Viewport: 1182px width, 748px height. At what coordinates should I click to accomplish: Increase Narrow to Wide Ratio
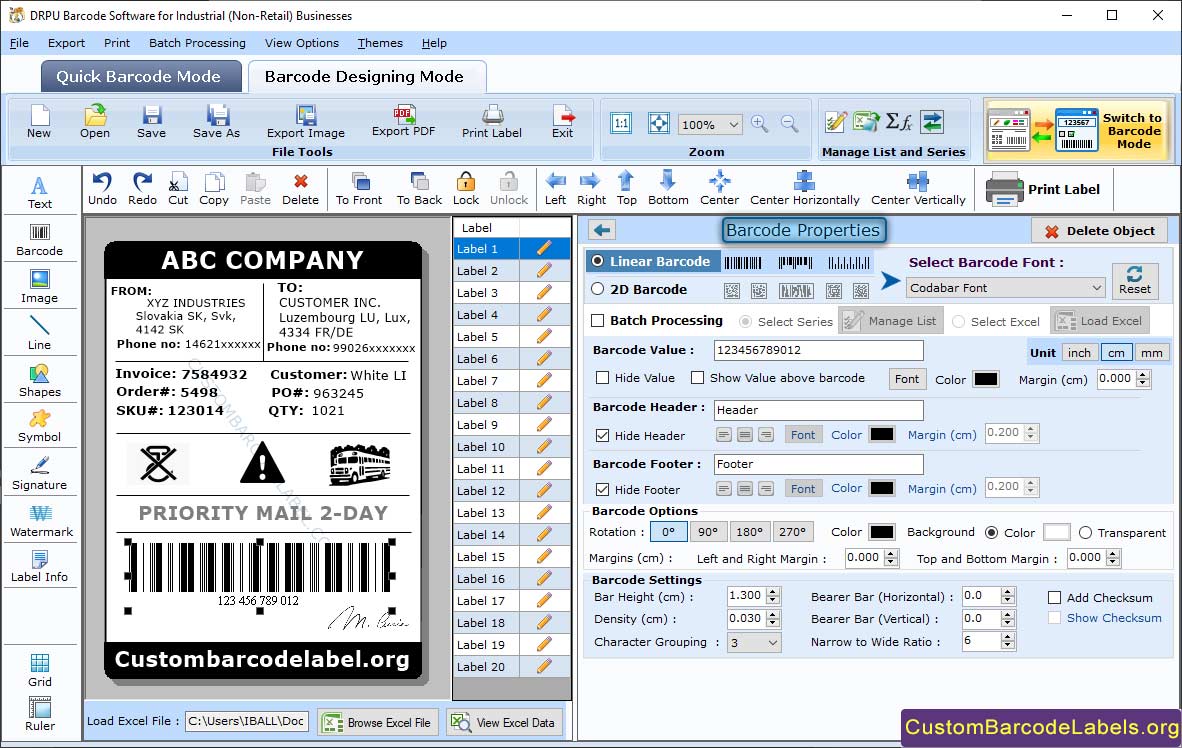click(x=1008, y=637)
